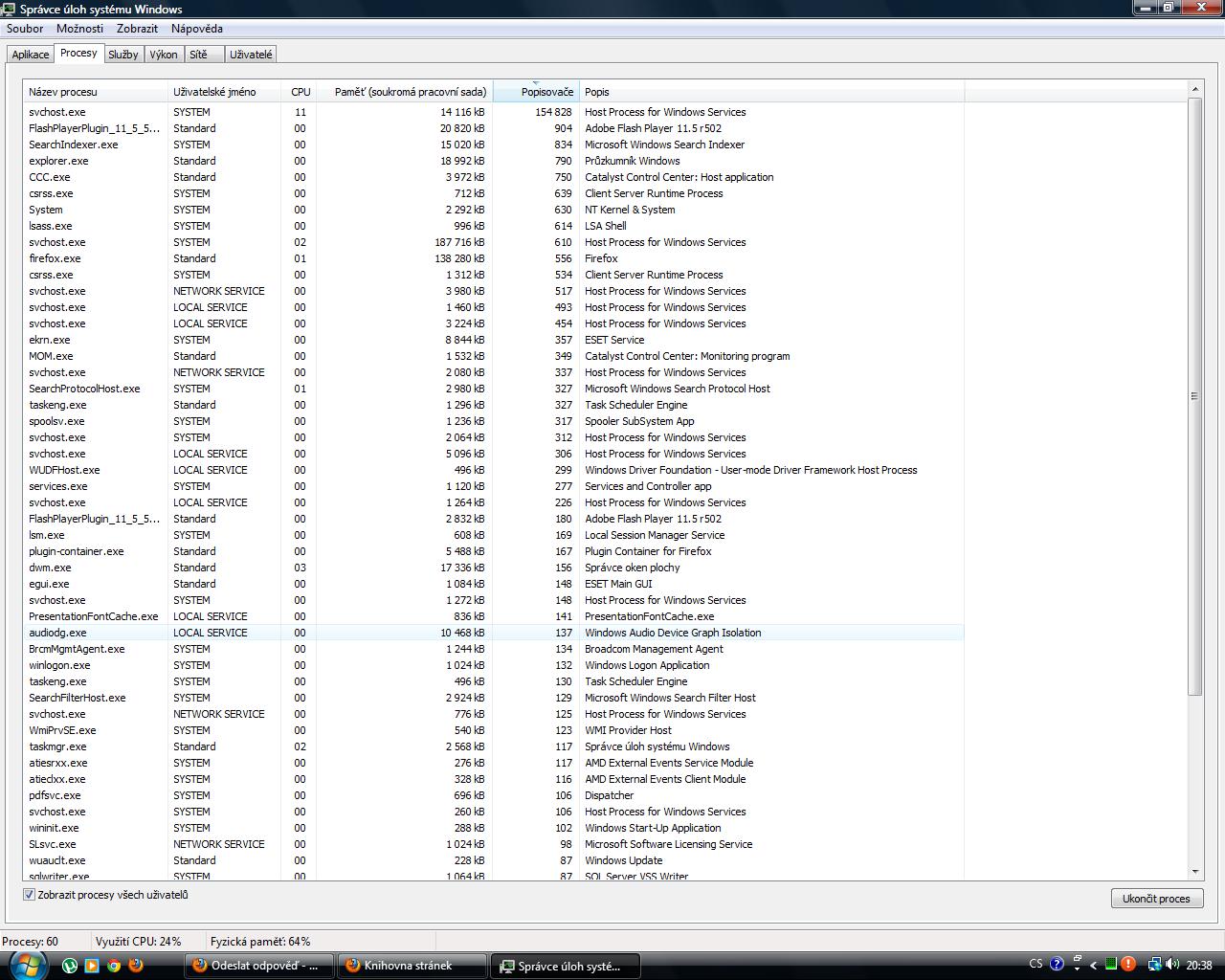The image size is (1225, 980).
Task: Show hidden tray icons chevron
Action: tap(1094, 966)
